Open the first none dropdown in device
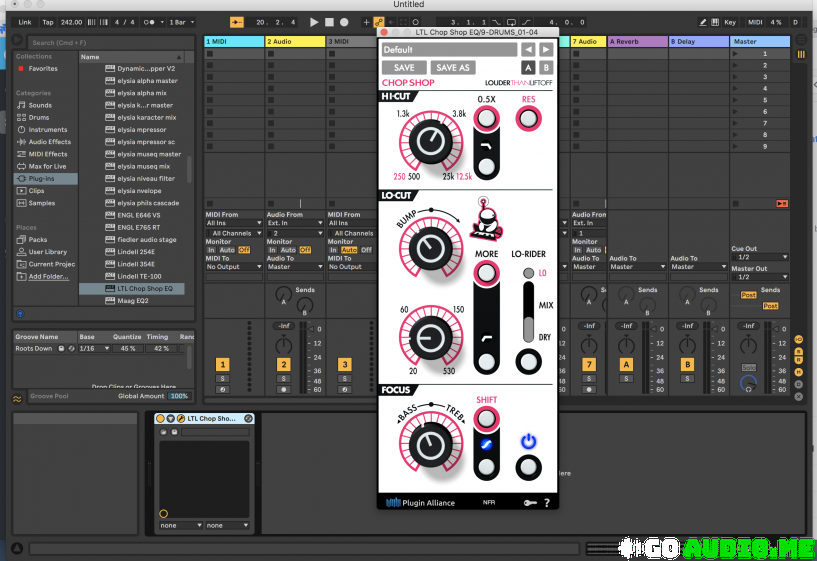817x561 pixels. [180, 526]
